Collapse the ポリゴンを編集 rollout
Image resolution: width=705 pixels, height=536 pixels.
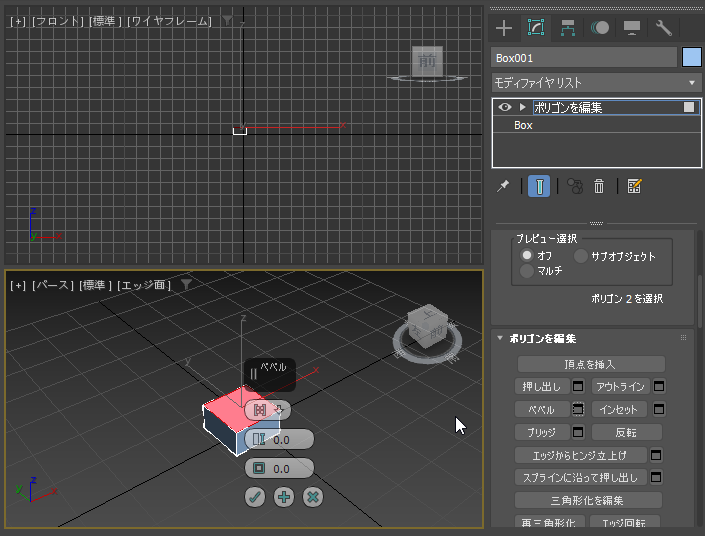[x=500, y=338]
